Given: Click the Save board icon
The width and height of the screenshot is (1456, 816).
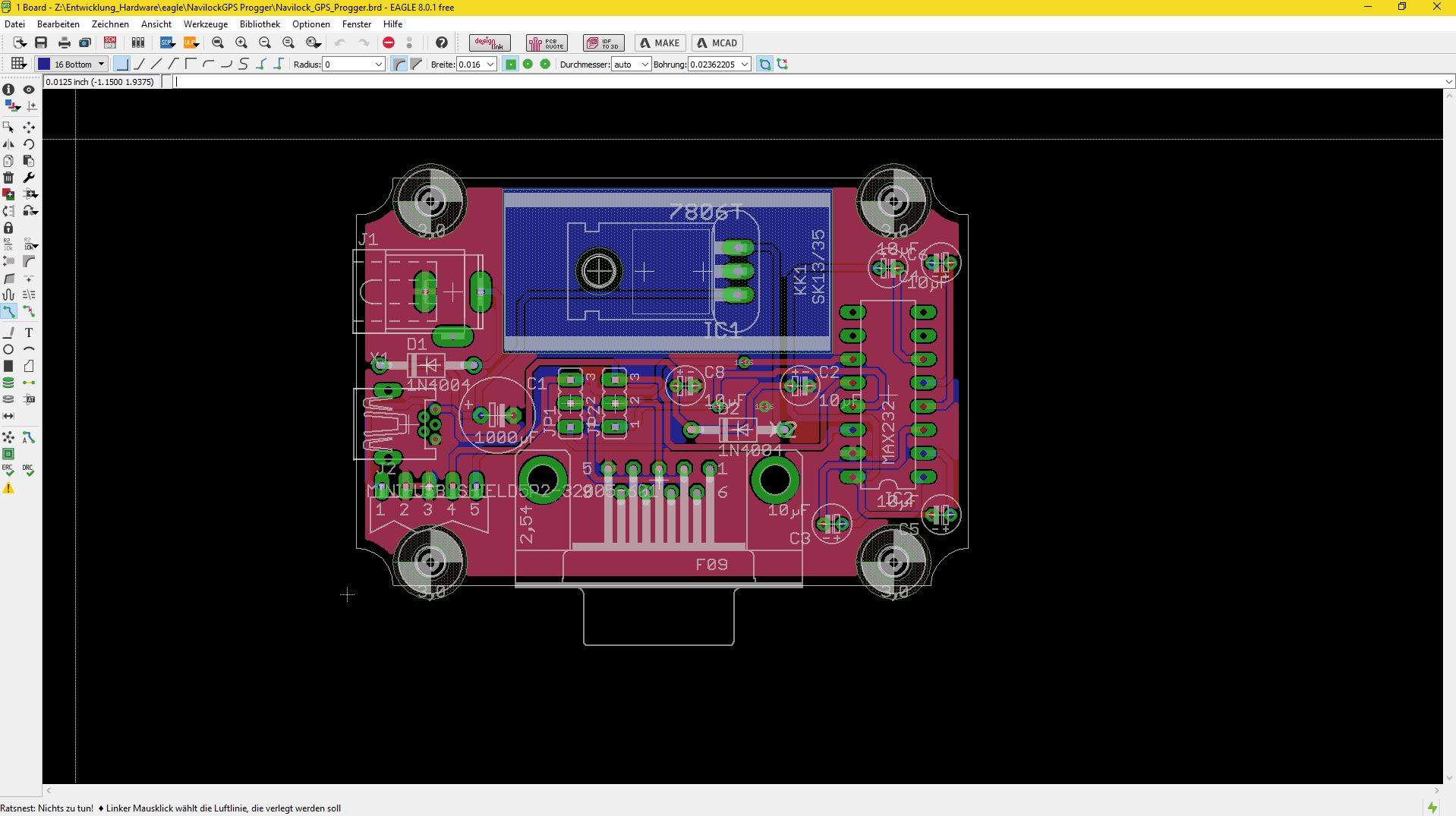Looking at the screenshot, I should tap(41, 43).
